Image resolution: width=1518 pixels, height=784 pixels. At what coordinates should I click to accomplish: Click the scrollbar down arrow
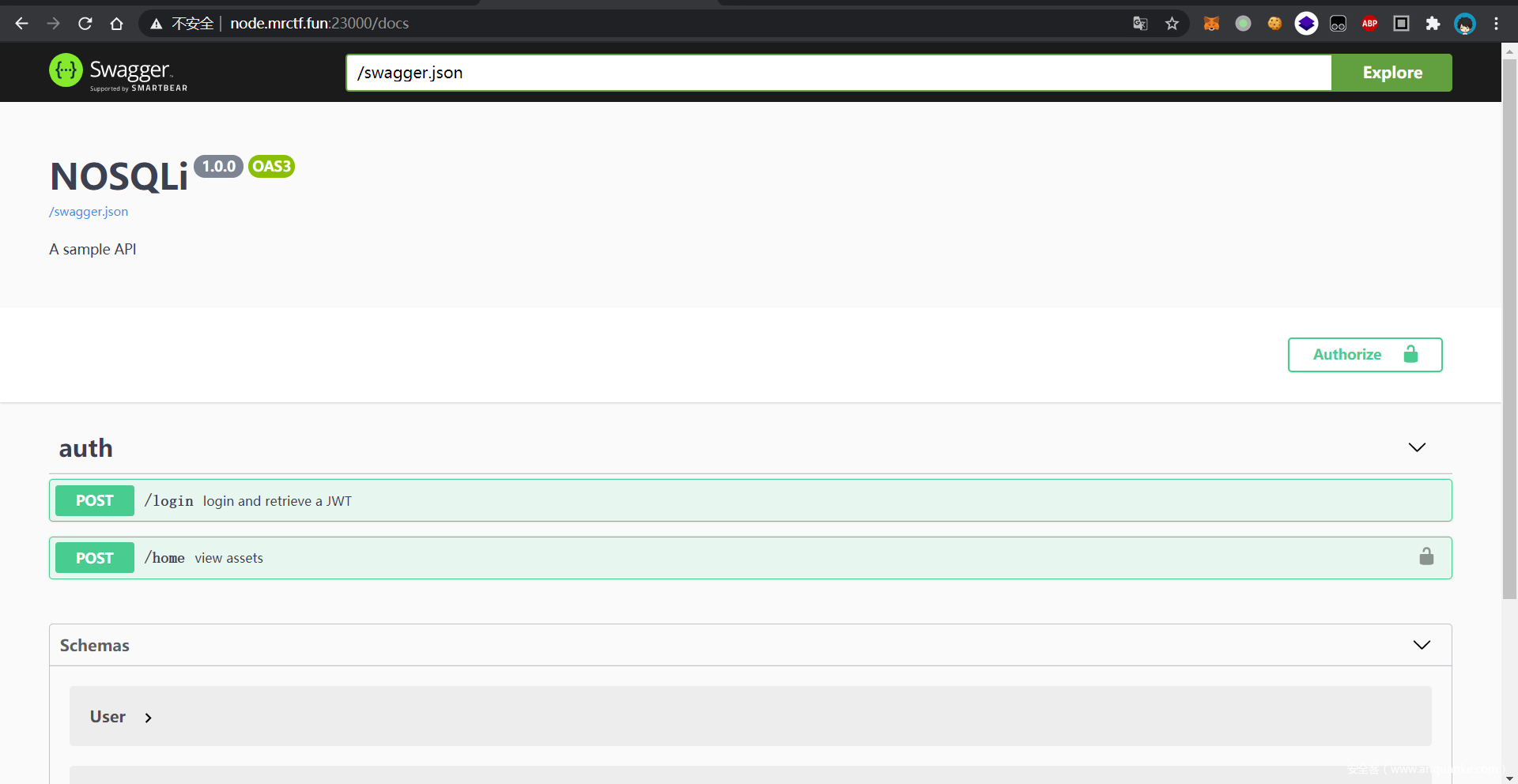tap(1510, 777)
